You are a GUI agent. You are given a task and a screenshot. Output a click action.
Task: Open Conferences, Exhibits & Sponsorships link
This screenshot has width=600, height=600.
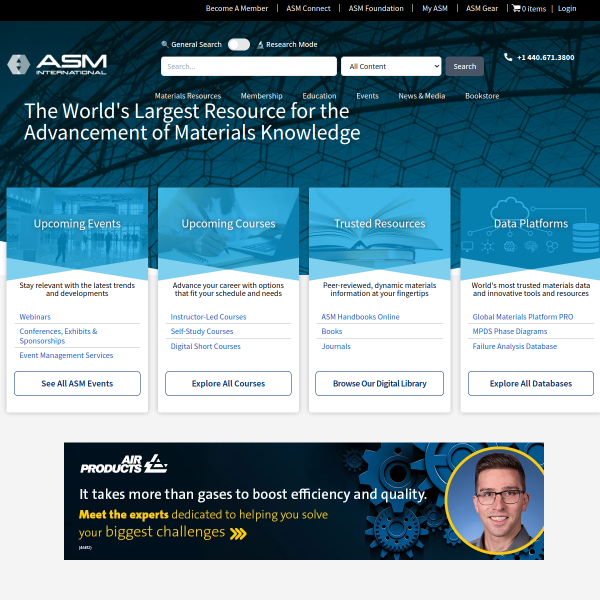click(x=58, y=336)
